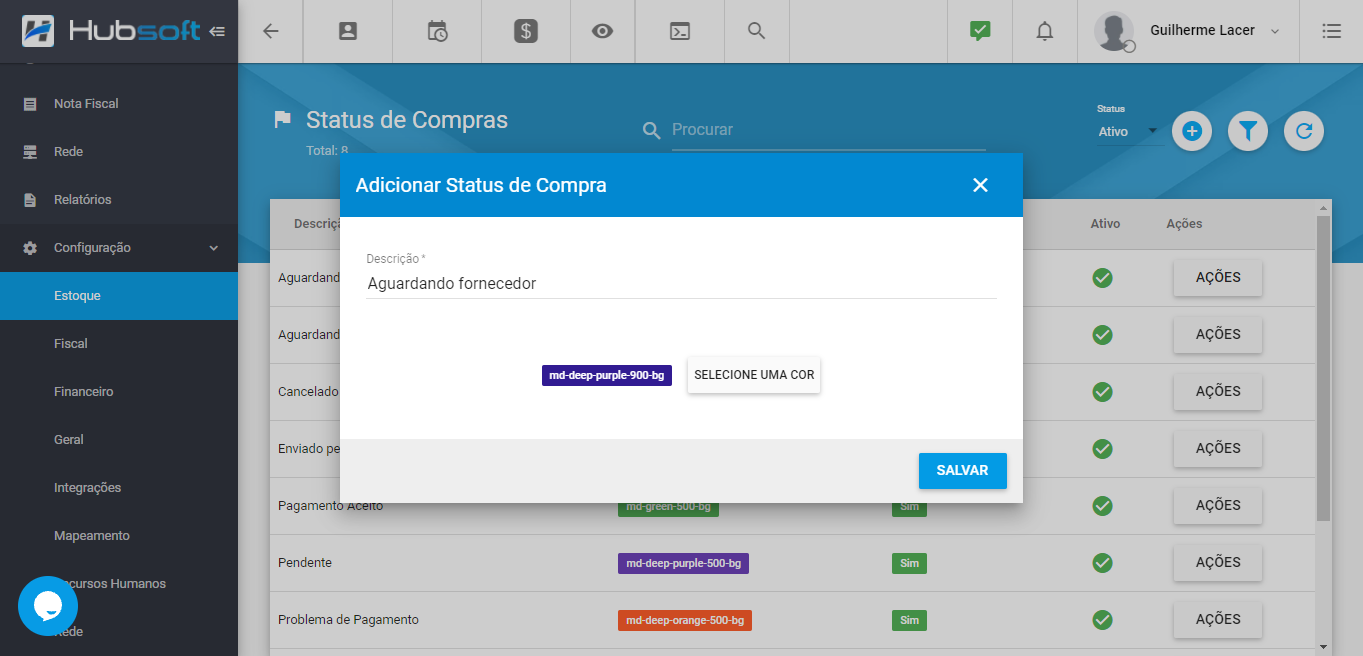
Task: Click the Rede network sidebar icon
Action: pyautogui.click(x=30, y=152)
